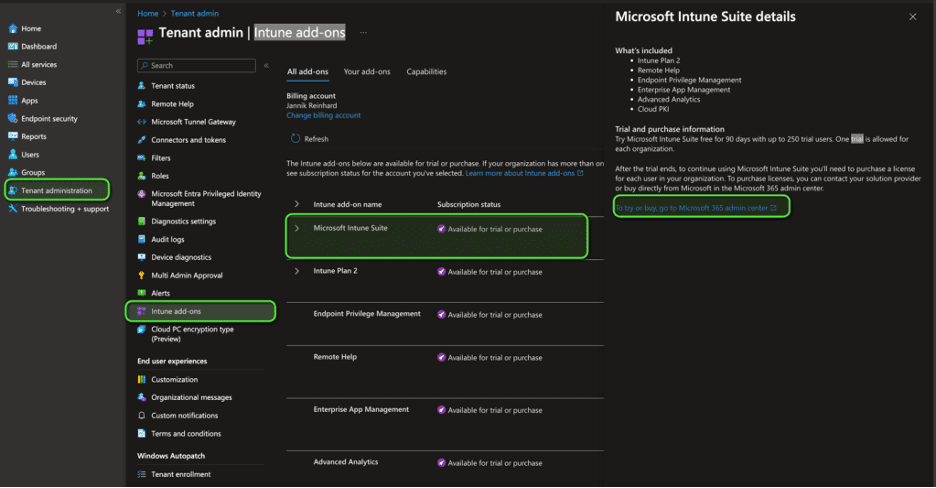The height and width of the screenshot is (488, 936).
Task: Switch to the Your add-ons tab
Action: click(367, 72)
